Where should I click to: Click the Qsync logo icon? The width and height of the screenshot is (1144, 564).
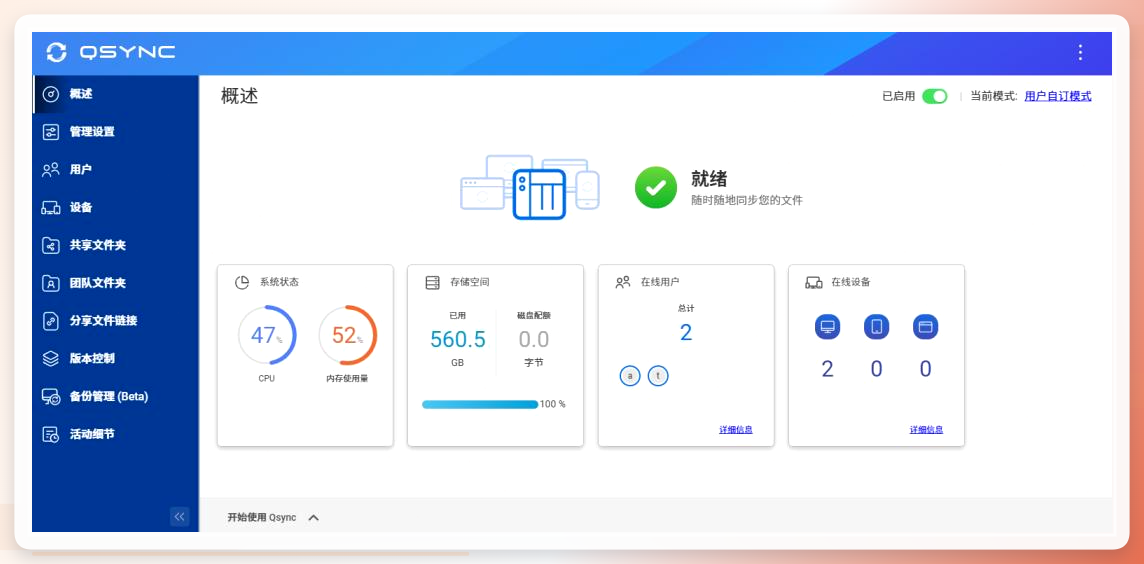[x=56, y=53]
